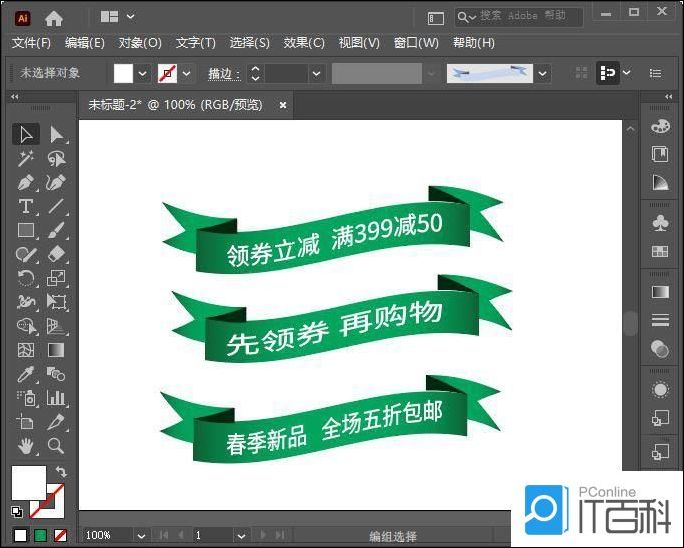Click the large Fill color swatch
Screen dimensions: 684x548
tap(28, 484)
